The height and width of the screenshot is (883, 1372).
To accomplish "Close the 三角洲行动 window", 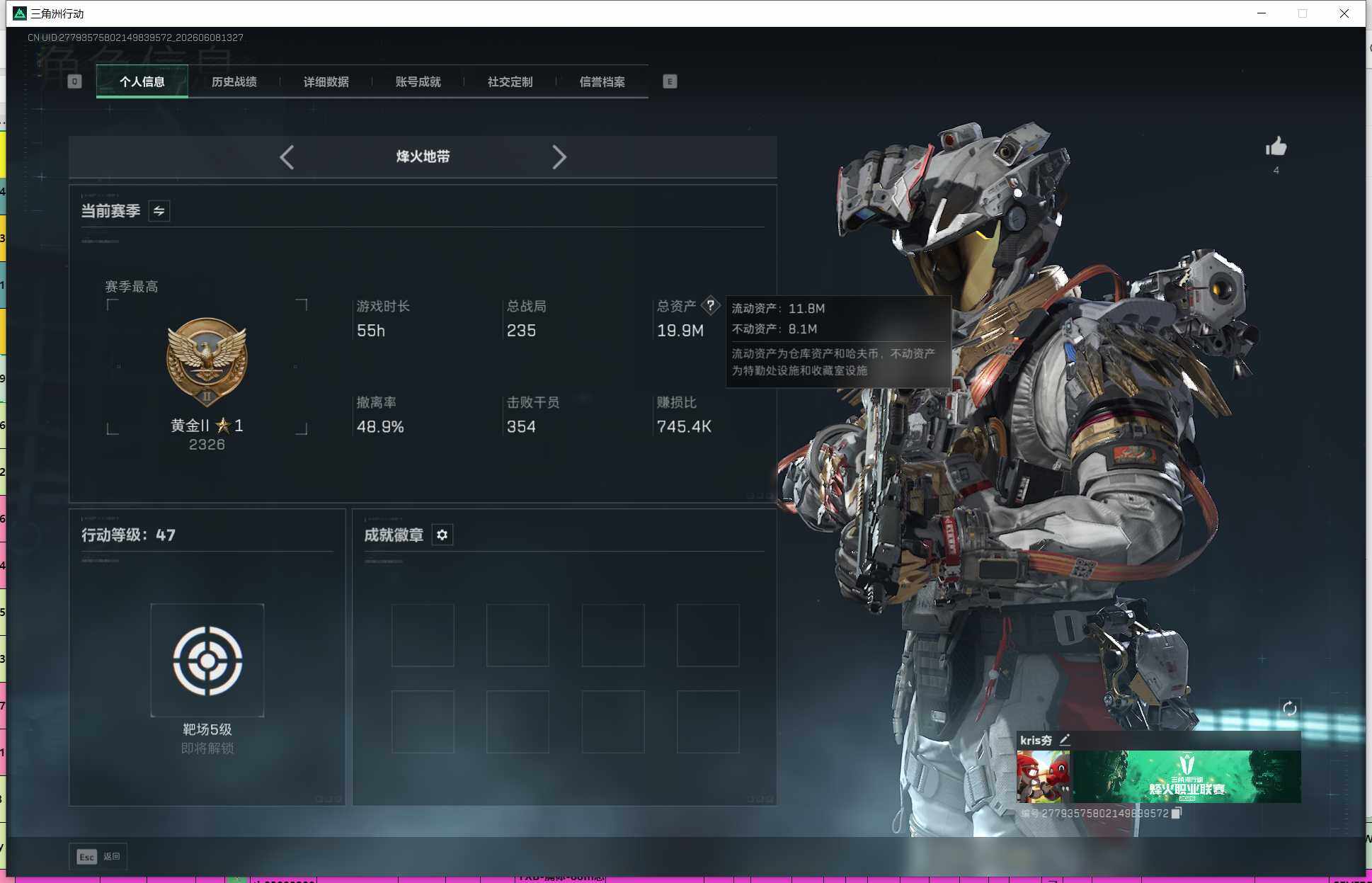I will coord(1344,13).
